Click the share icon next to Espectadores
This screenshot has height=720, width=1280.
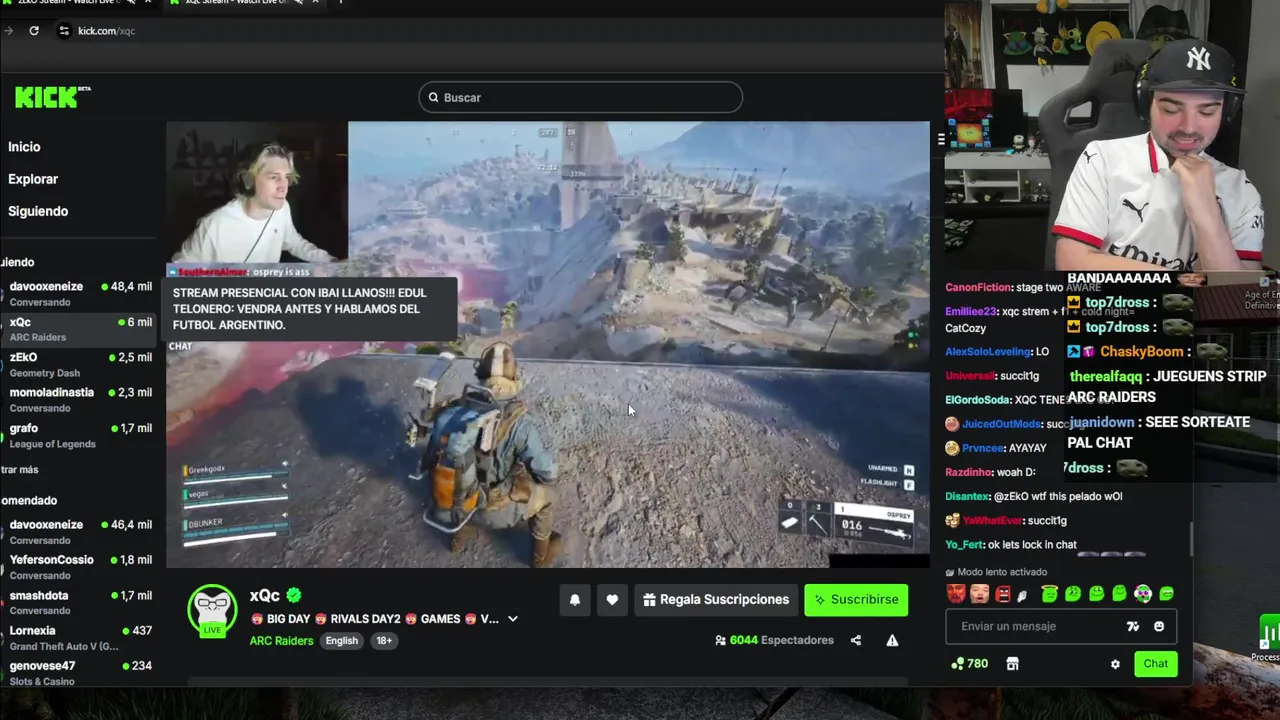point(856,640)
